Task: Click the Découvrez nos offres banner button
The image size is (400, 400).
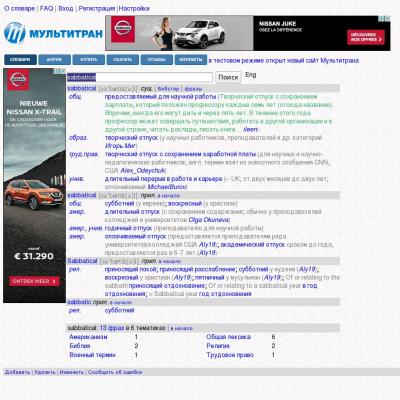Action: tap(366, 37)
